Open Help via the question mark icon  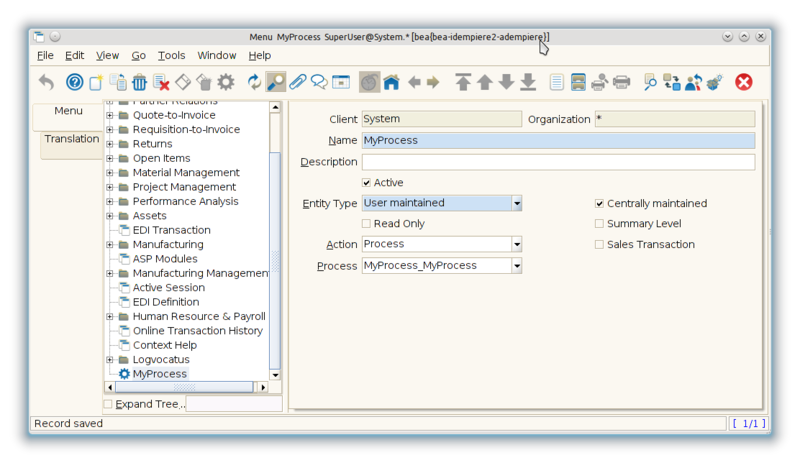[x=74, y=82]
